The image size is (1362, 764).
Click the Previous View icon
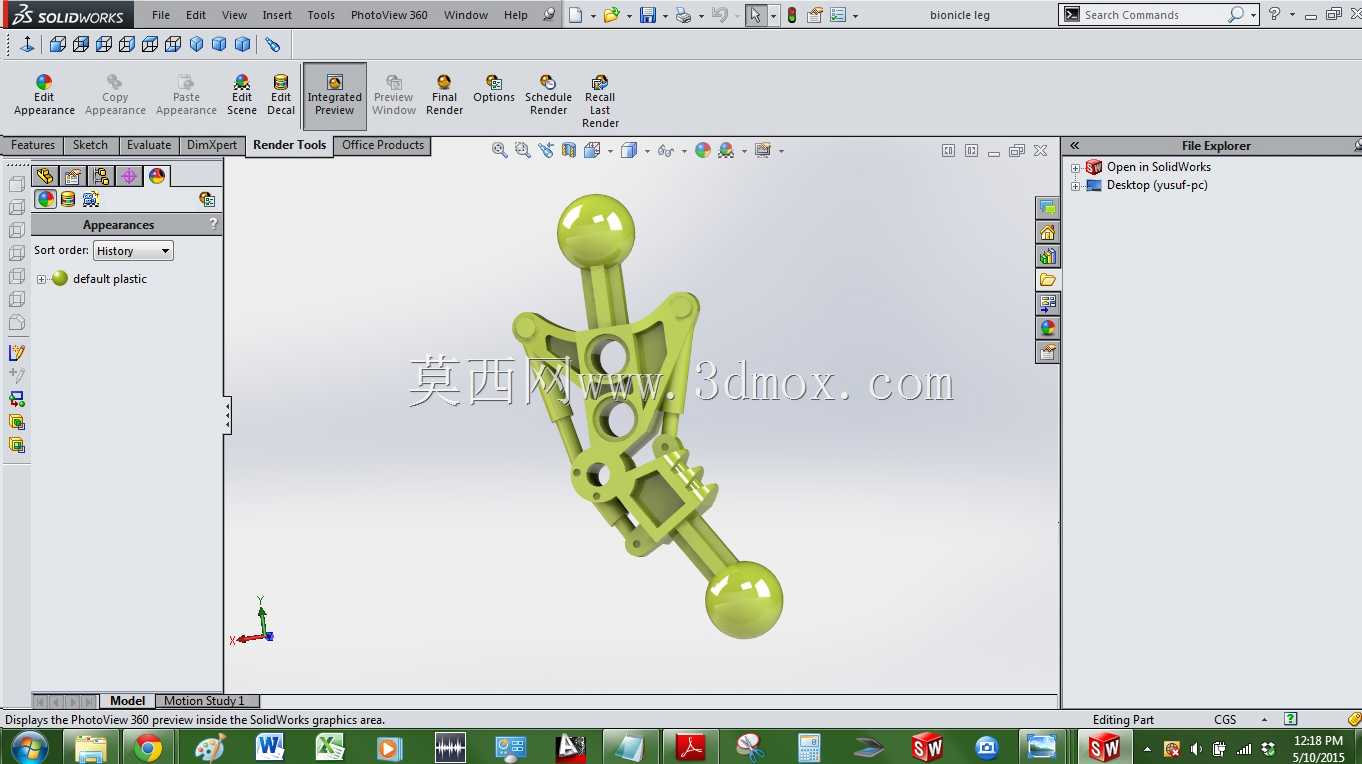click(x=546, y=150)
